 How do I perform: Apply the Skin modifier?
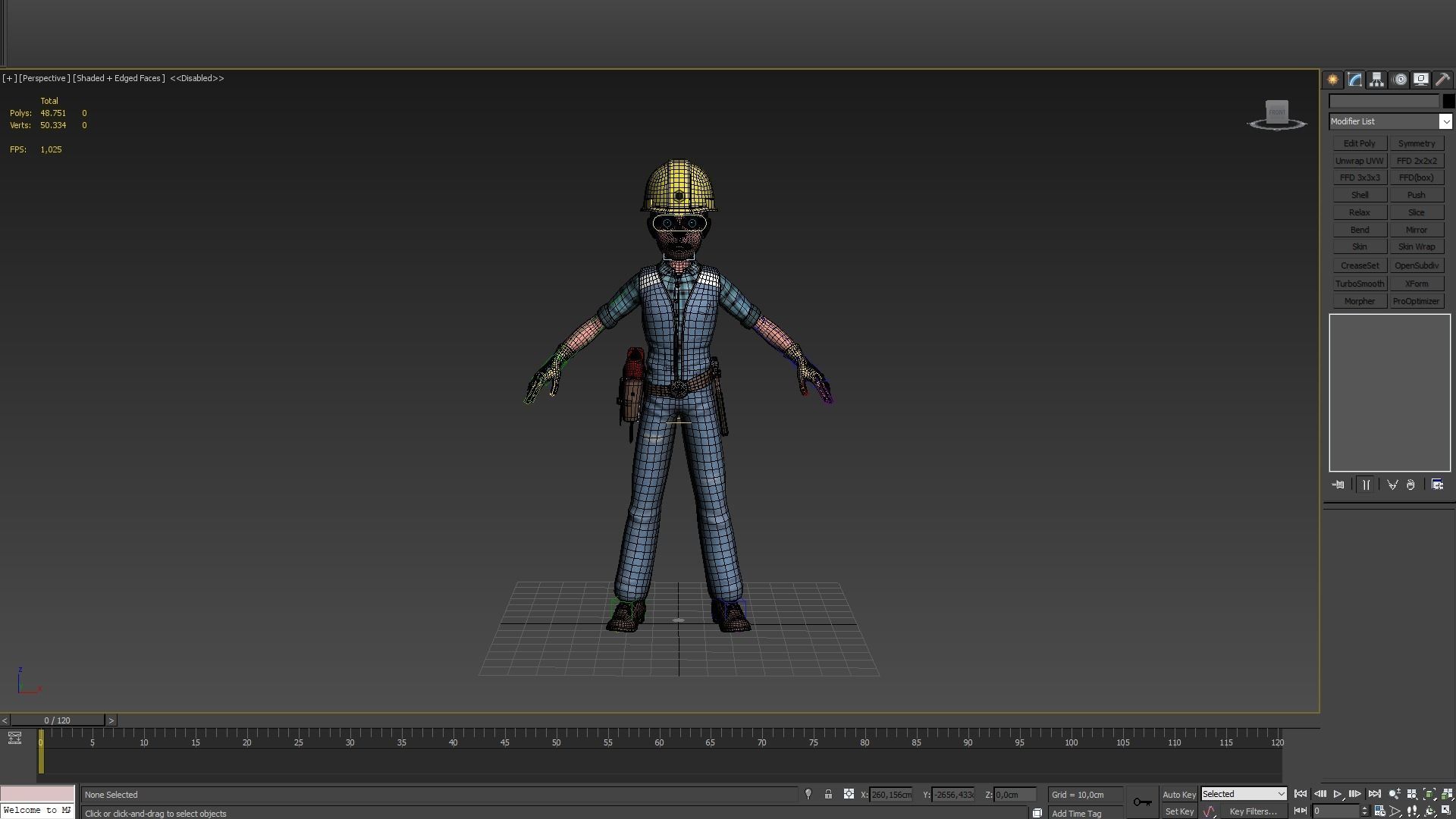[x=1360, y=246]
